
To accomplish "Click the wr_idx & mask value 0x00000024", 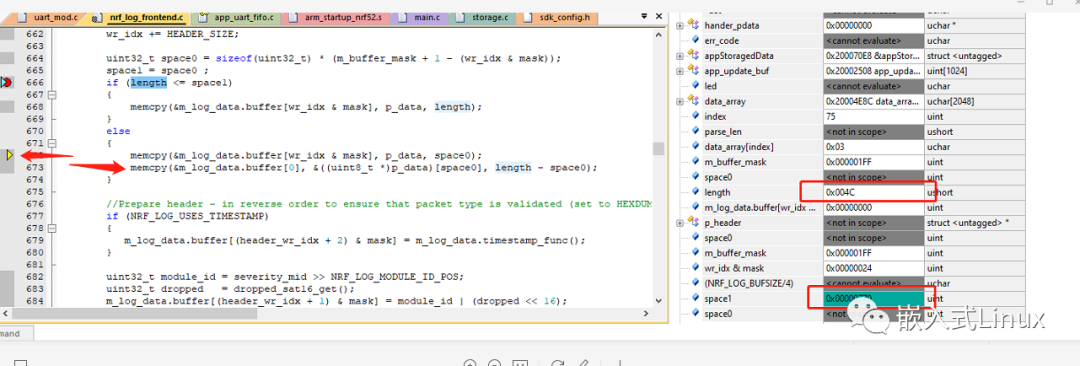I will (873, 268).
